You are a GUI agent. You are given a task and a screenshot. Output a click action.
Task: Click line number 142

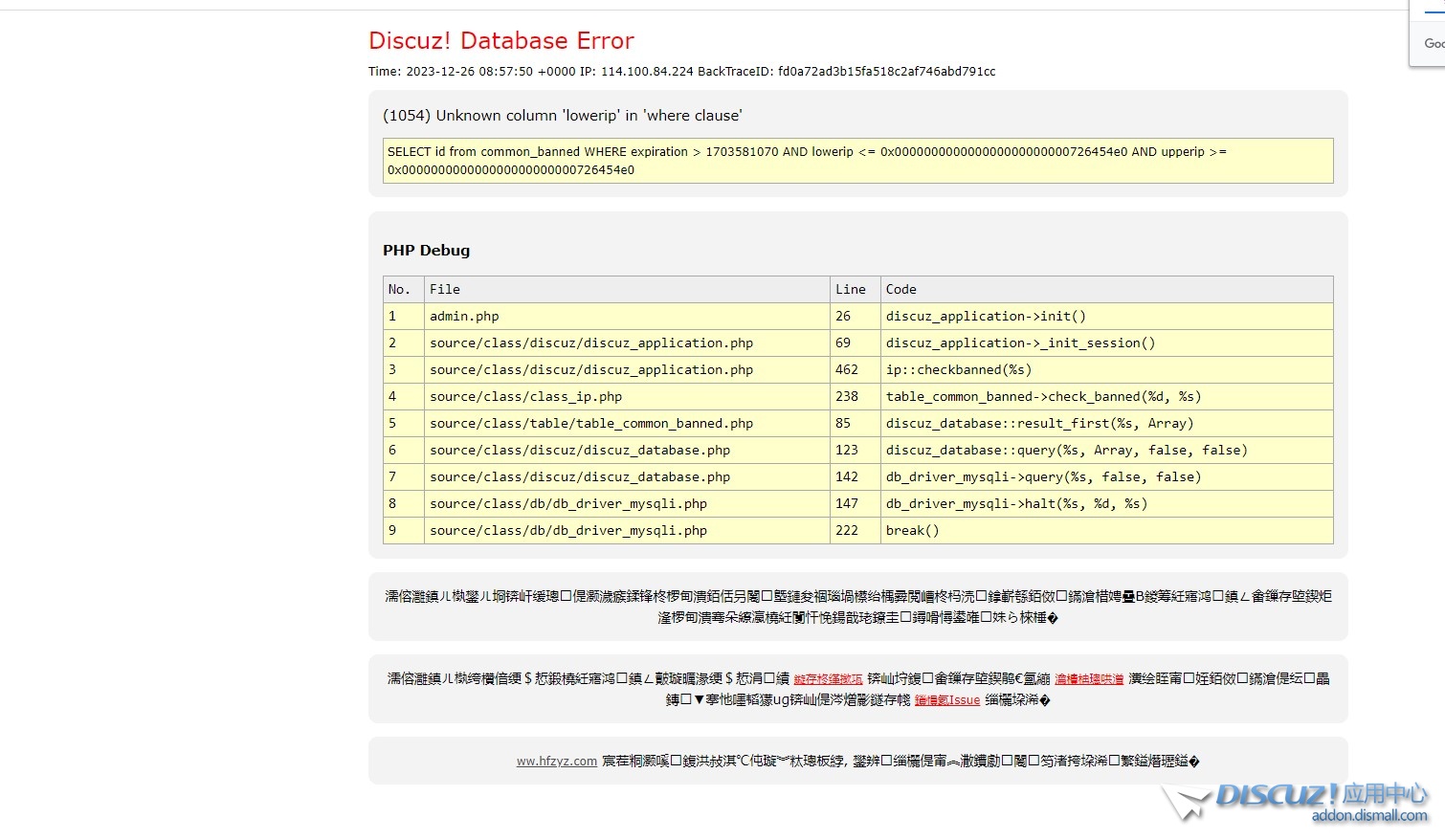(x=856, y=476)
